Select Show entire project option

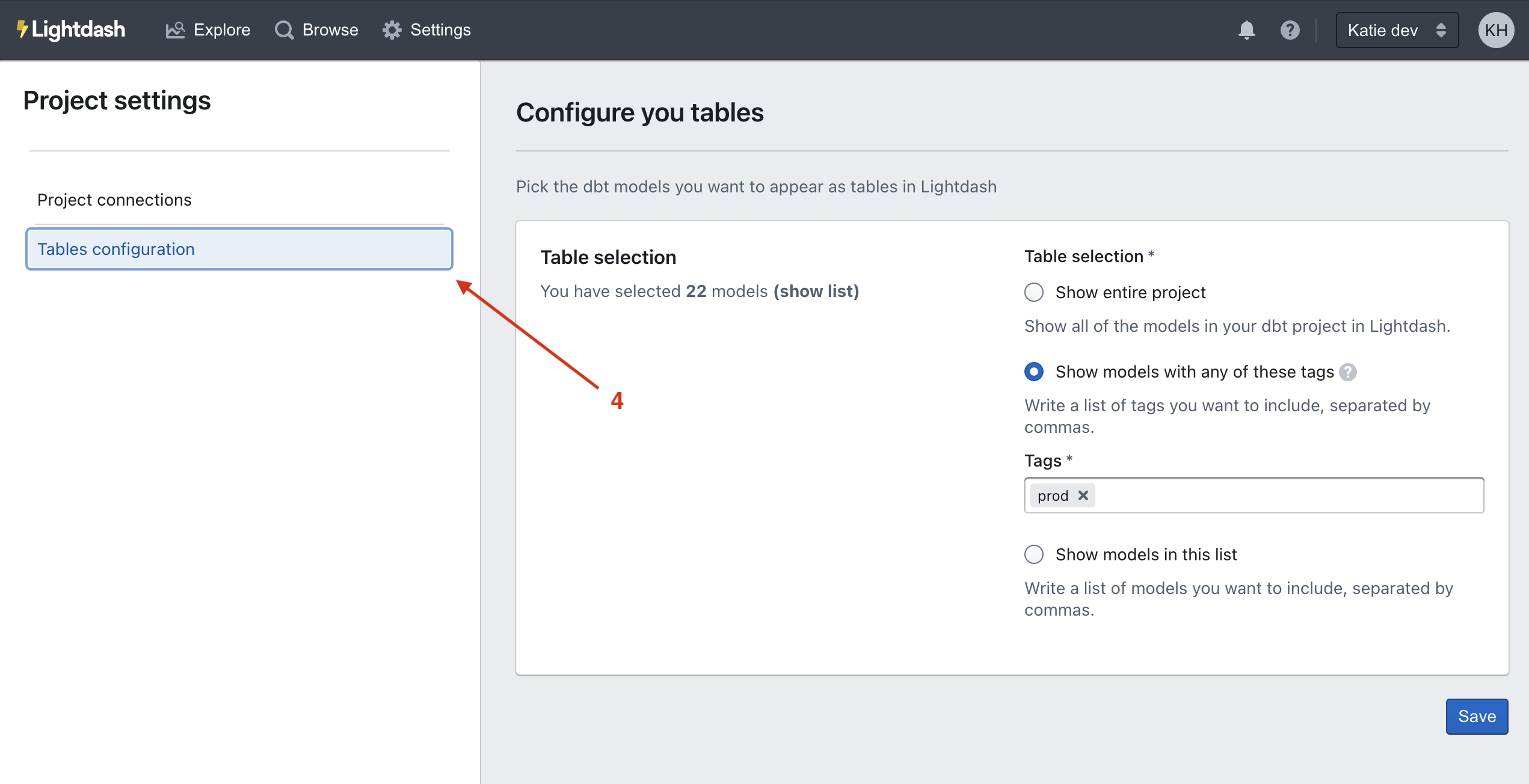(1034, 292)
